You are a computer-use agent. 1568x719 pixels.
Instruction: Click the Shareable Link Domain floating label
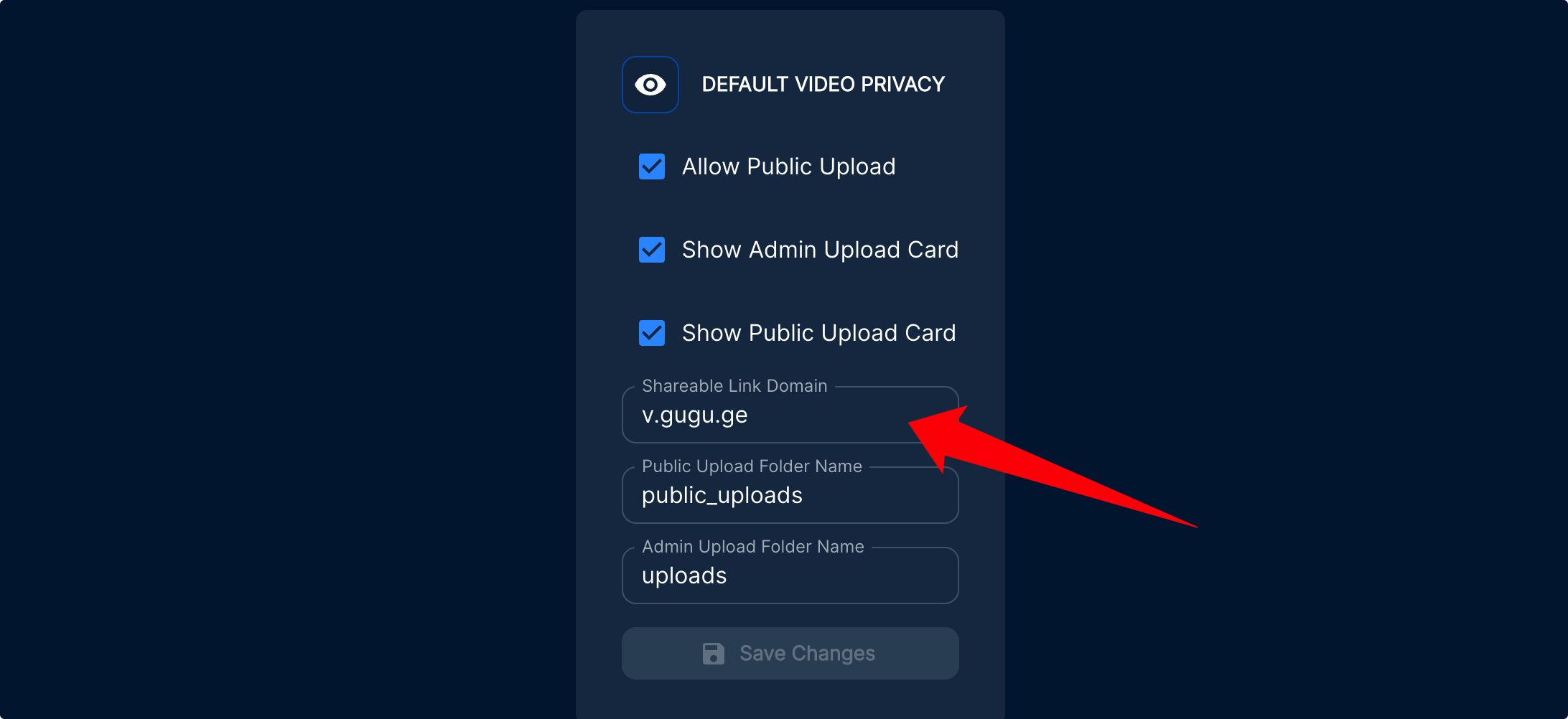tap(734, 386)
